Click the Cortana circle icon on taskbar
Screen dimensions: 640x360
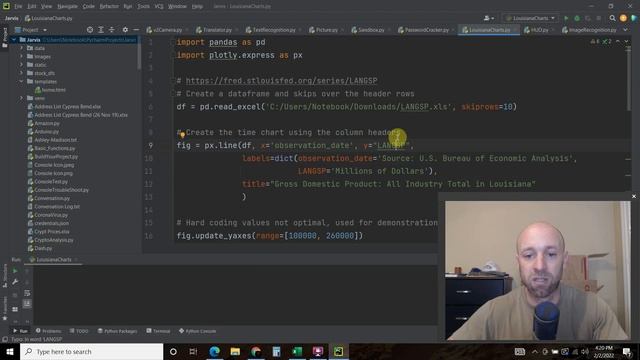tap(173, 351)
